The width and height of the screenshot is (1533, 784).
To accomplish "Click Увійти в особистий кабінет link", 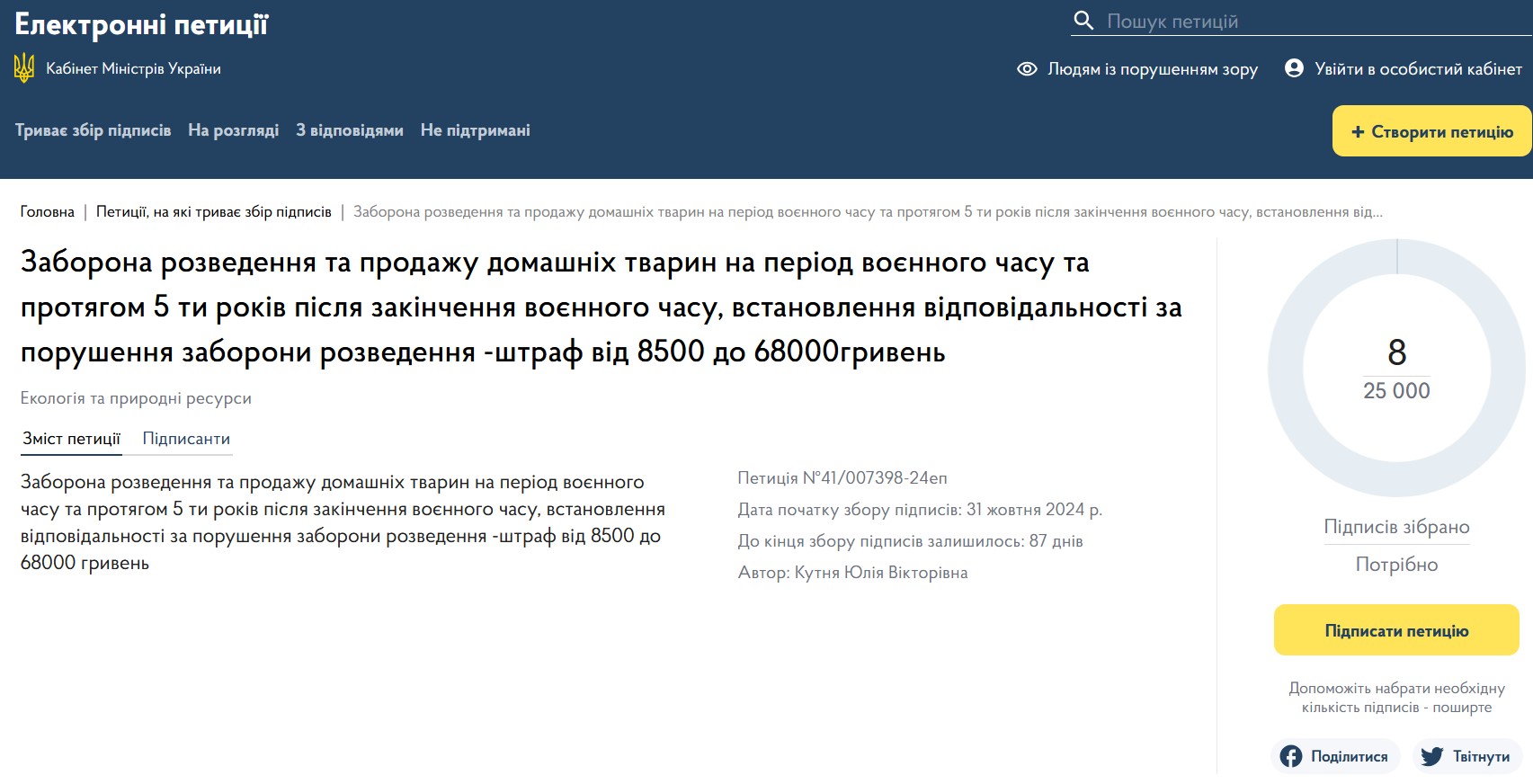I will (1418, 69).
